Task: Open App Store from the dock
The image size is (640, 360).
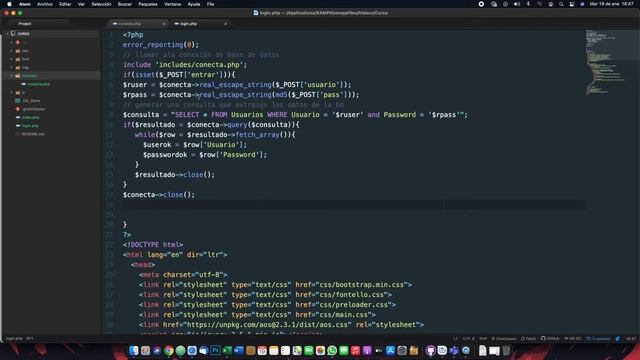Action: [390, 350]
